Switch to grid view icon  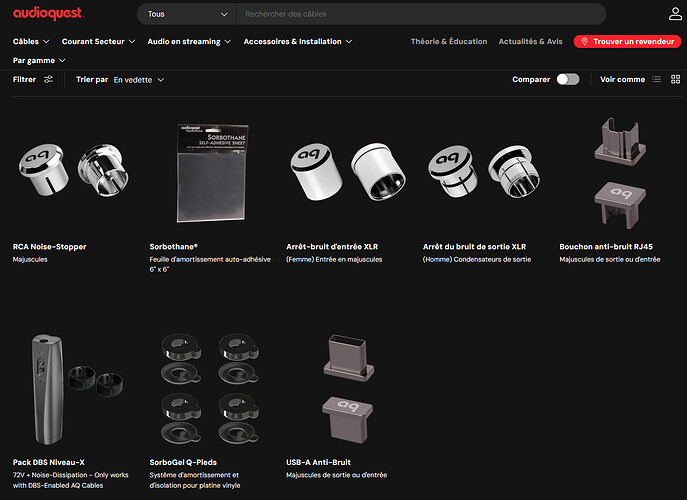[x=676, y=79]
